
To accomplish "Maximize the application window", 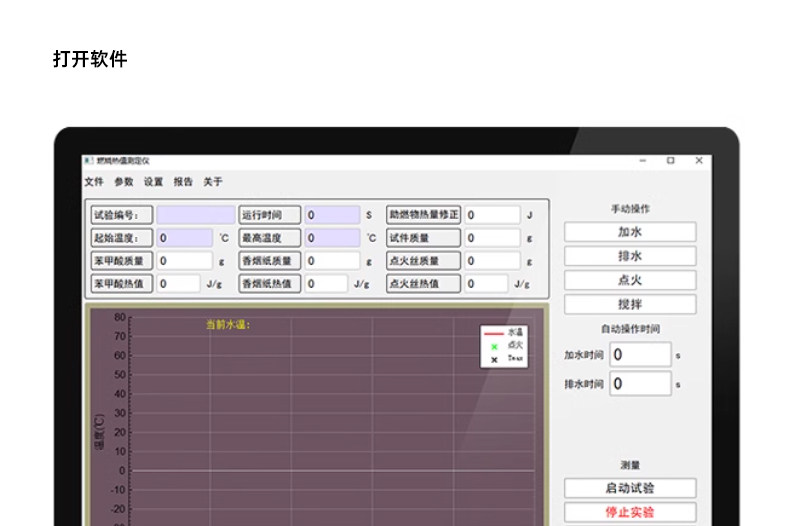I will (x=671, y=161).
